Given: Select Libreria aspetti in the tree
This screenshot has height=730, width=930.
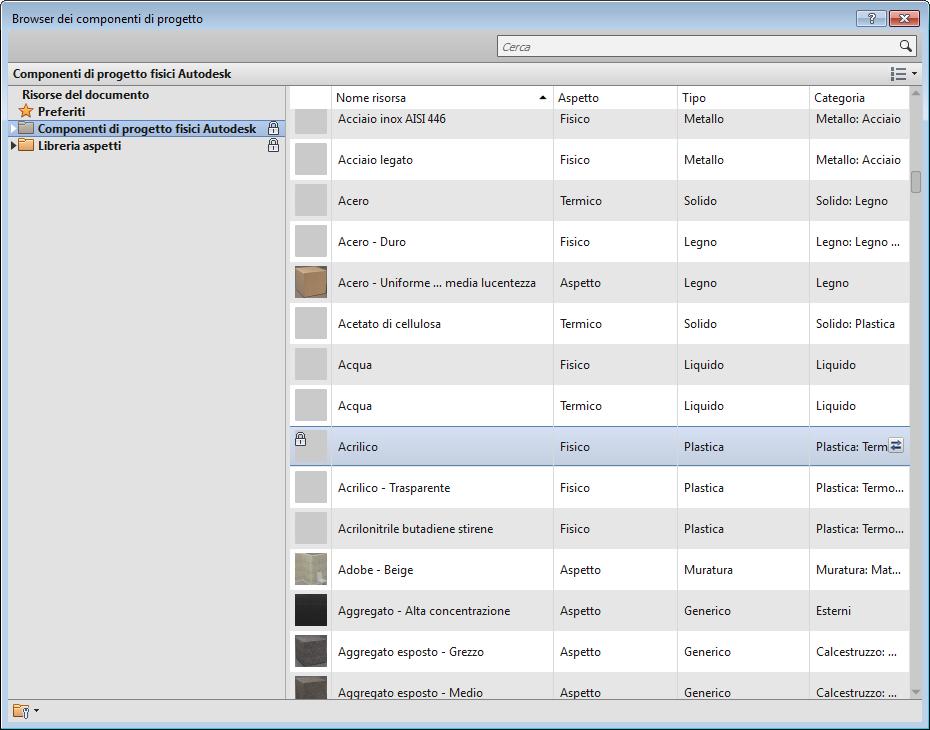Looking at the screenshot, I should click(x=79, y=145).
